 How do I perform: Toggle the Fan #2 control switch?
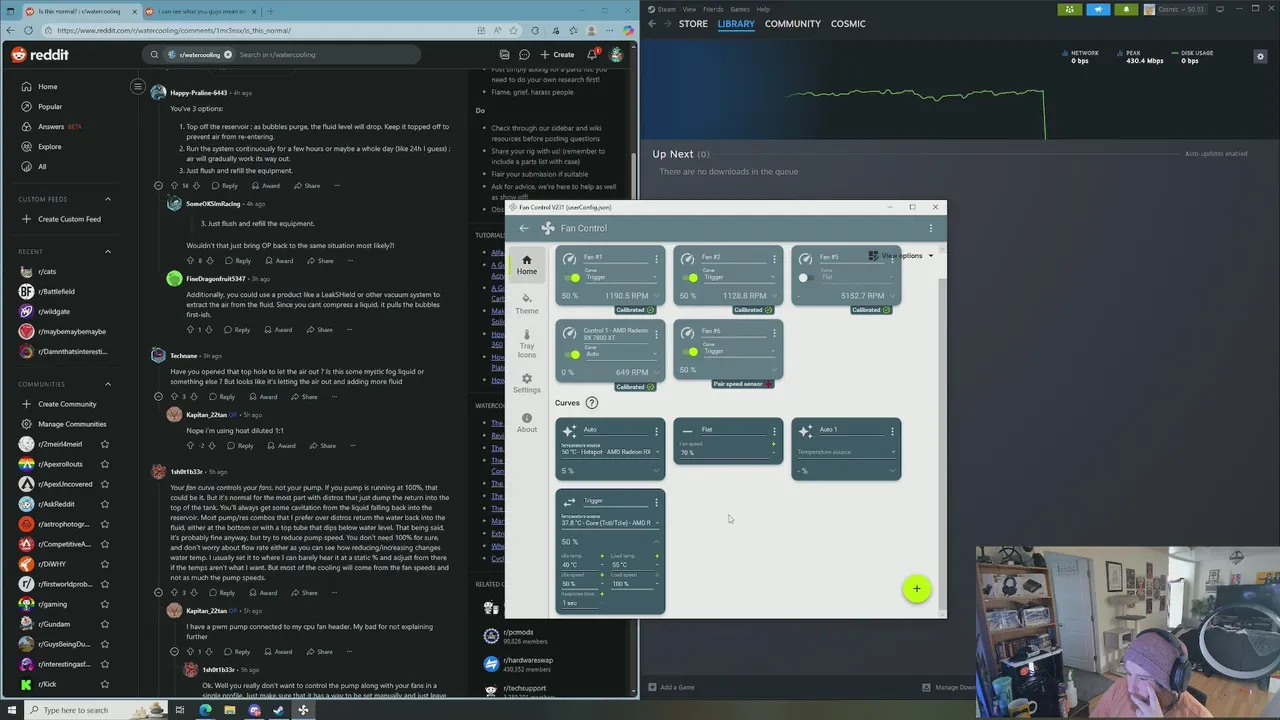pyautogui.click(x=690, y=277)
